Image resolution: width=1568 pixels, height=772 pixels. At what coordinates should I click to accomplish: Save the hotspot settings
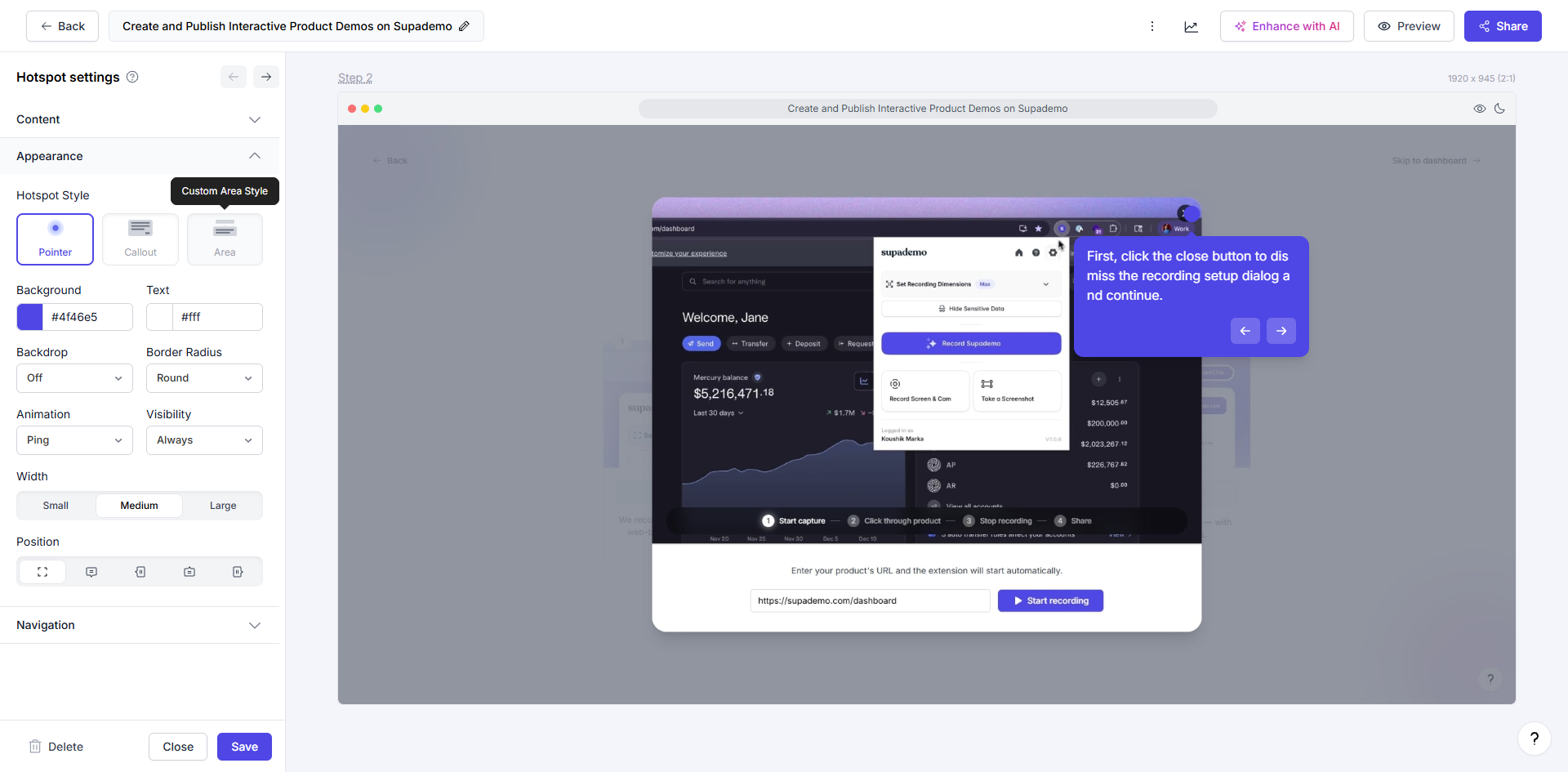[x=244, y=747]
